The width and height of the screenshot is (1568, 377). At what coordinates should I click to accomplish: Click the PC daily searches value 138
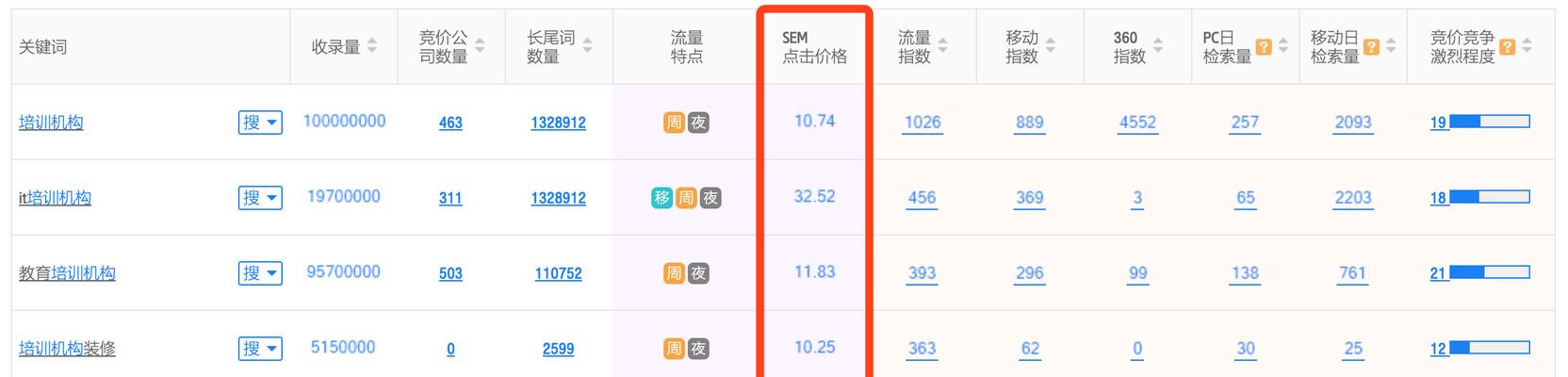pos(1245,273)
